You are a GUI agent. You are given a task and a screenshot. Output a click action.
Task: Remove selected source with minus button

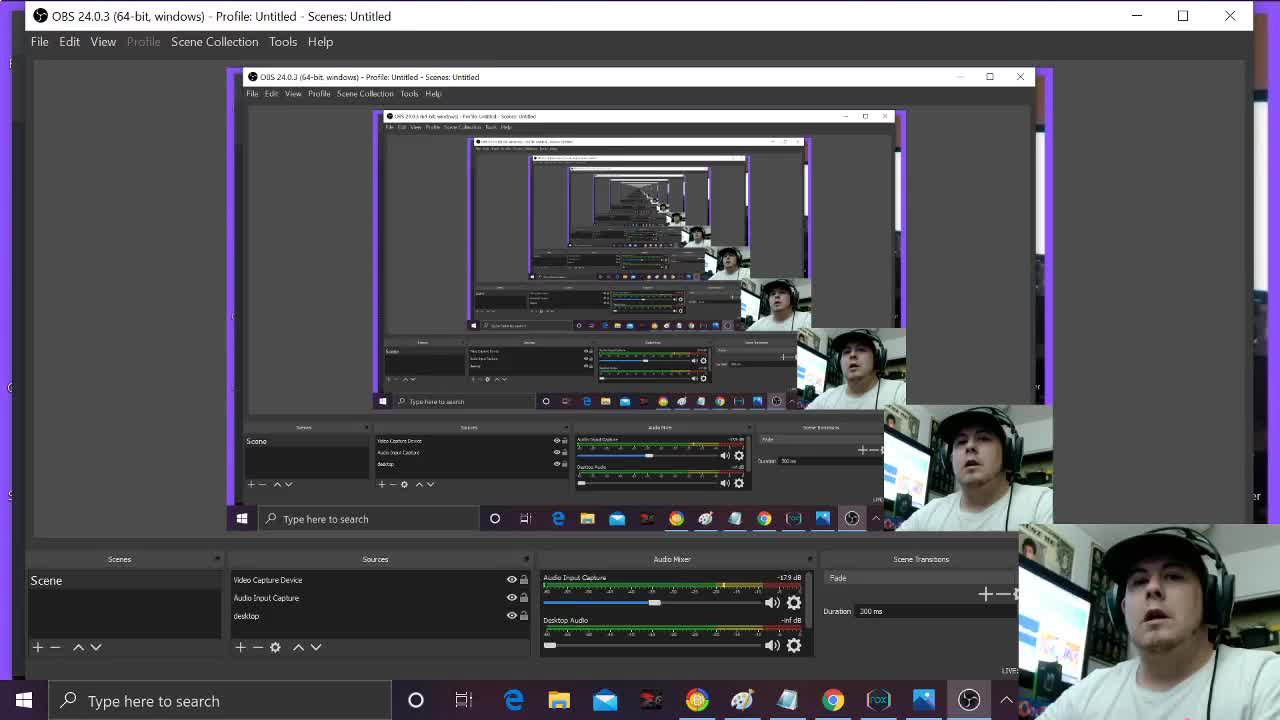257,647
